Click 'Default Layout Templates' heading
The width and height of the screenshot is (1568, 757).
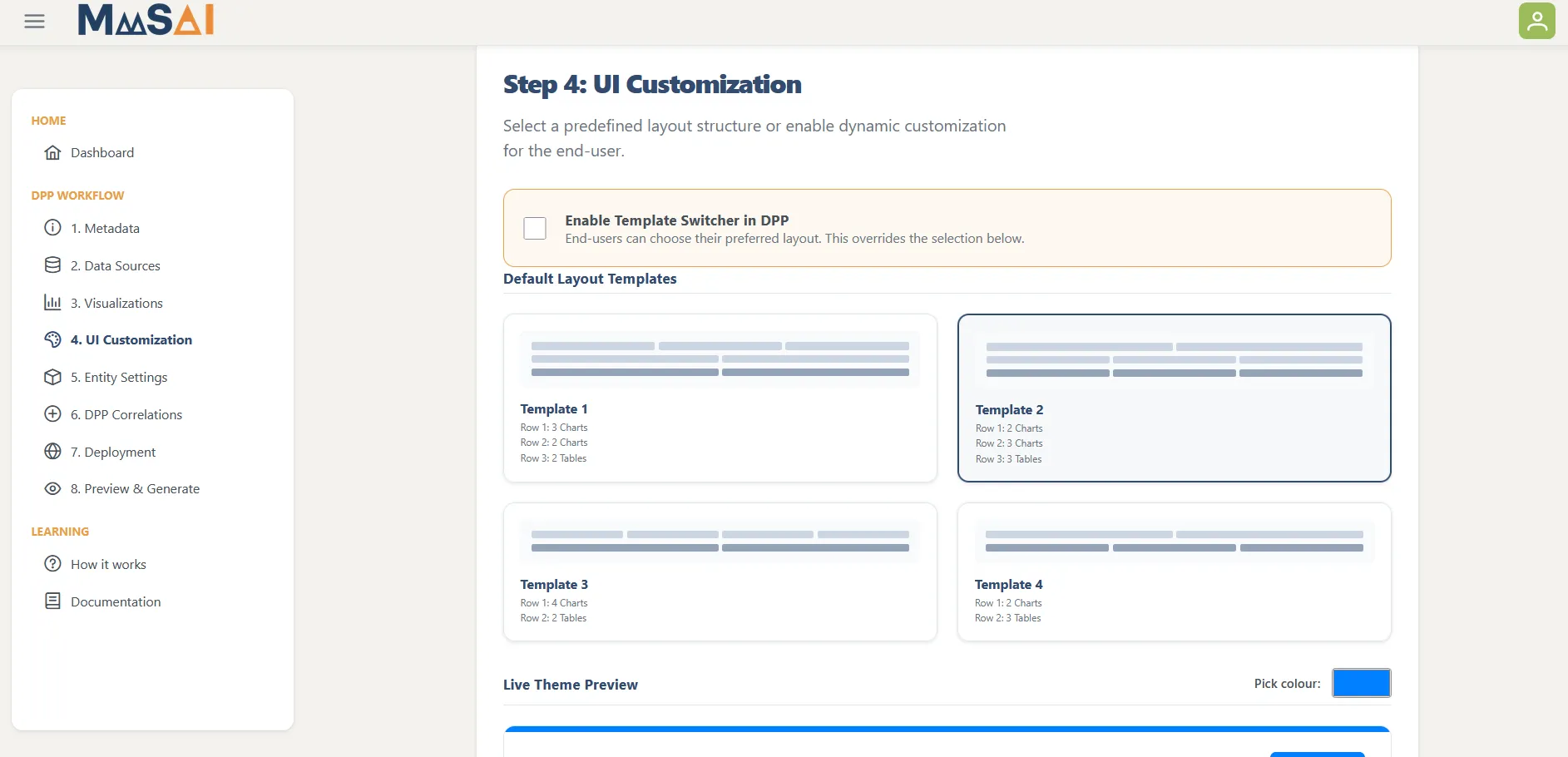[590, 279]
